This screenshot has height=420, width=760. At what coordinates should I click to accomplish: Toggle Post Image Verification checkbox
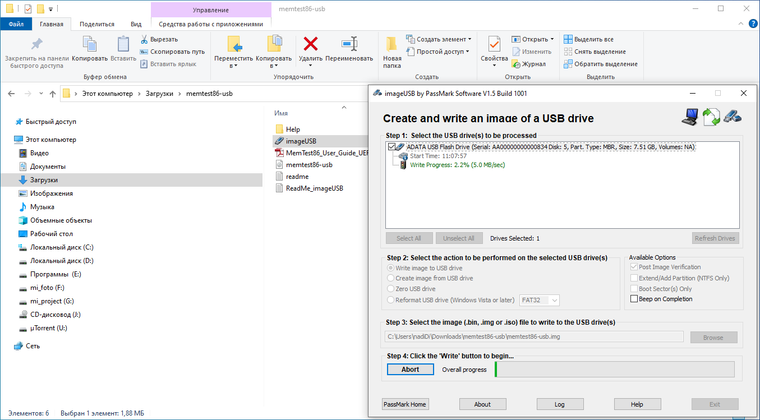[x=633, y=267]
